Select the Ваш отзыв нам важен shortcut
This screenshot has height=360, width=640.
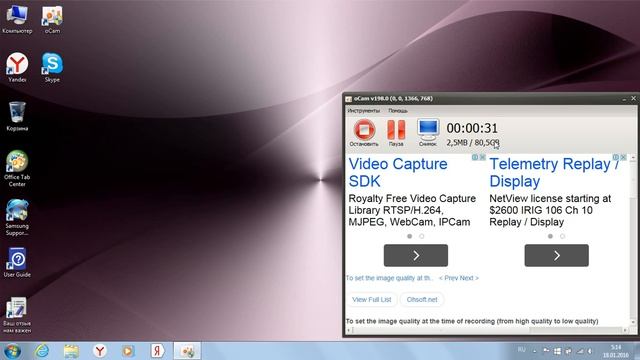coord(17,315)
